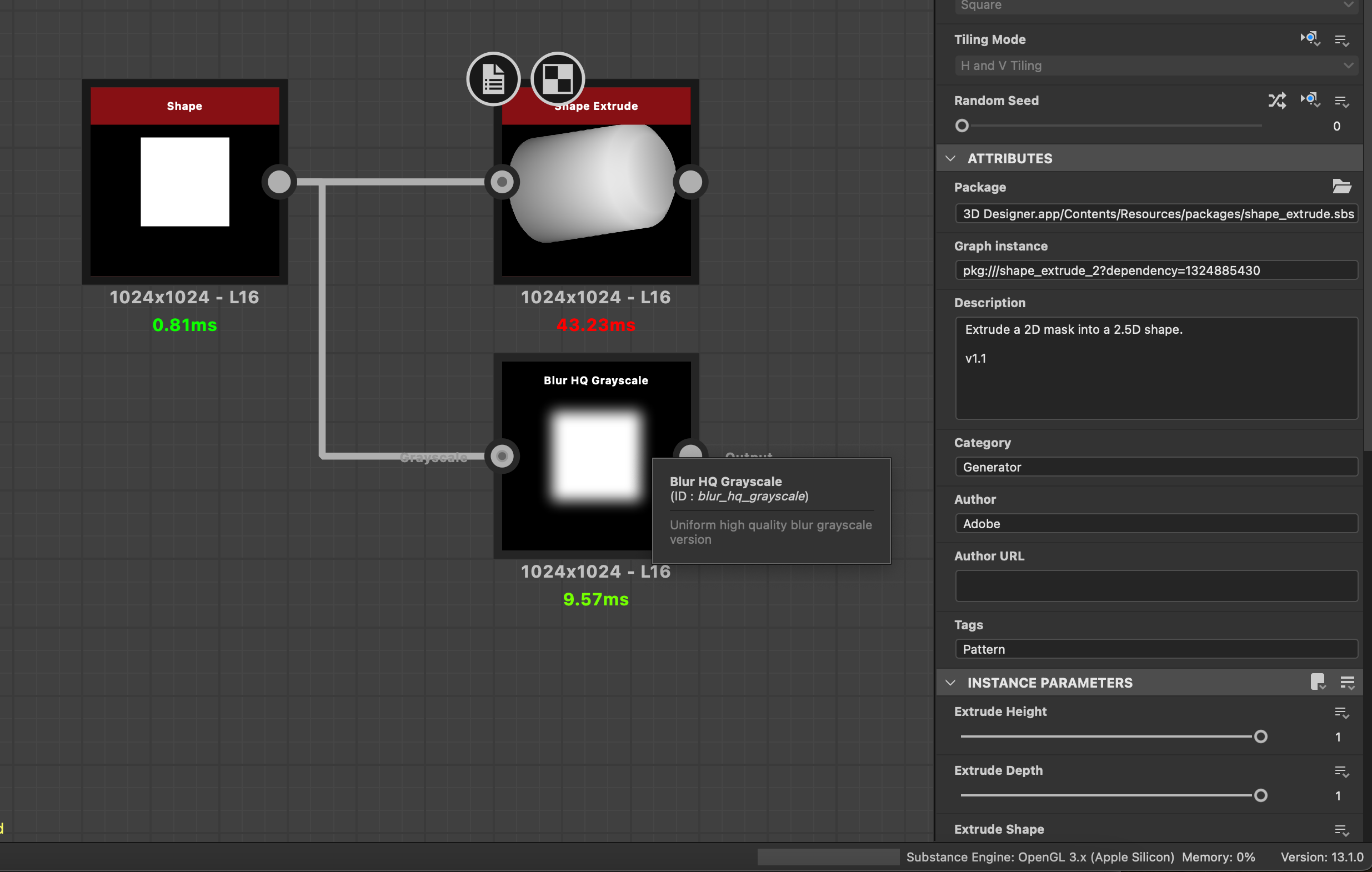Click the Tiling Mode inheritance method icon

[x=1309, y=39]
